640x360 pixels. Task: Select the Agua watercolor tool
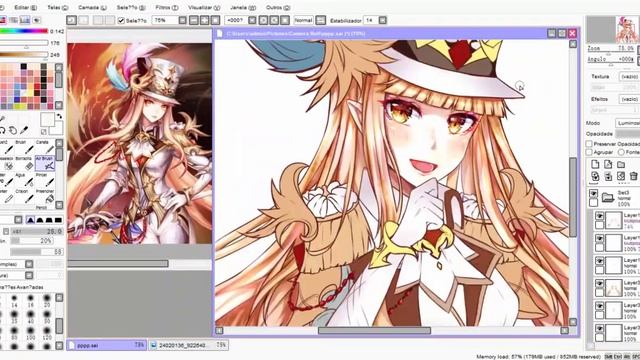click(x=25, y=180)
